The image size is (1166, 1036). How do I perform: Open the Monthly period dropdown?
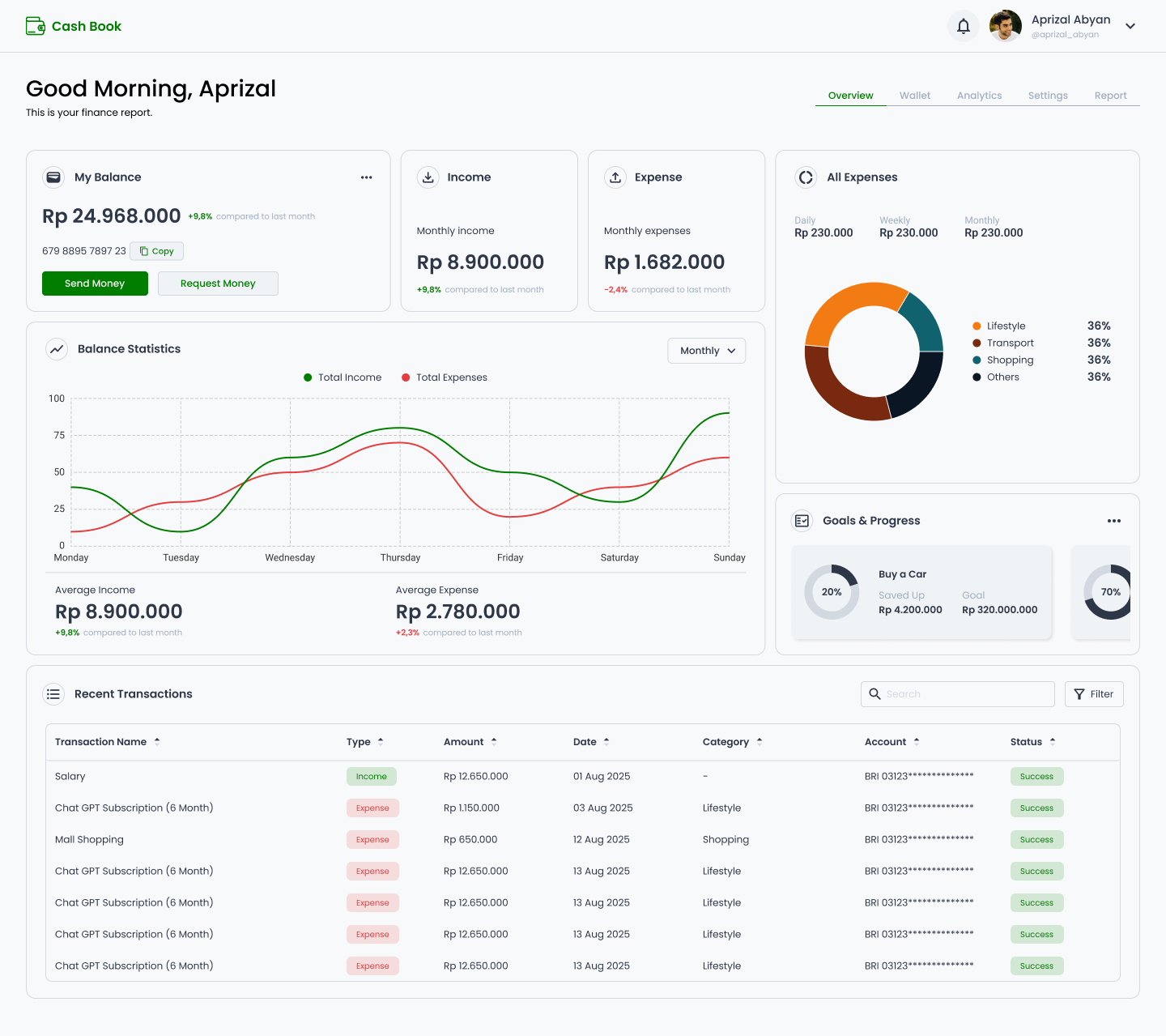point(707,351)
